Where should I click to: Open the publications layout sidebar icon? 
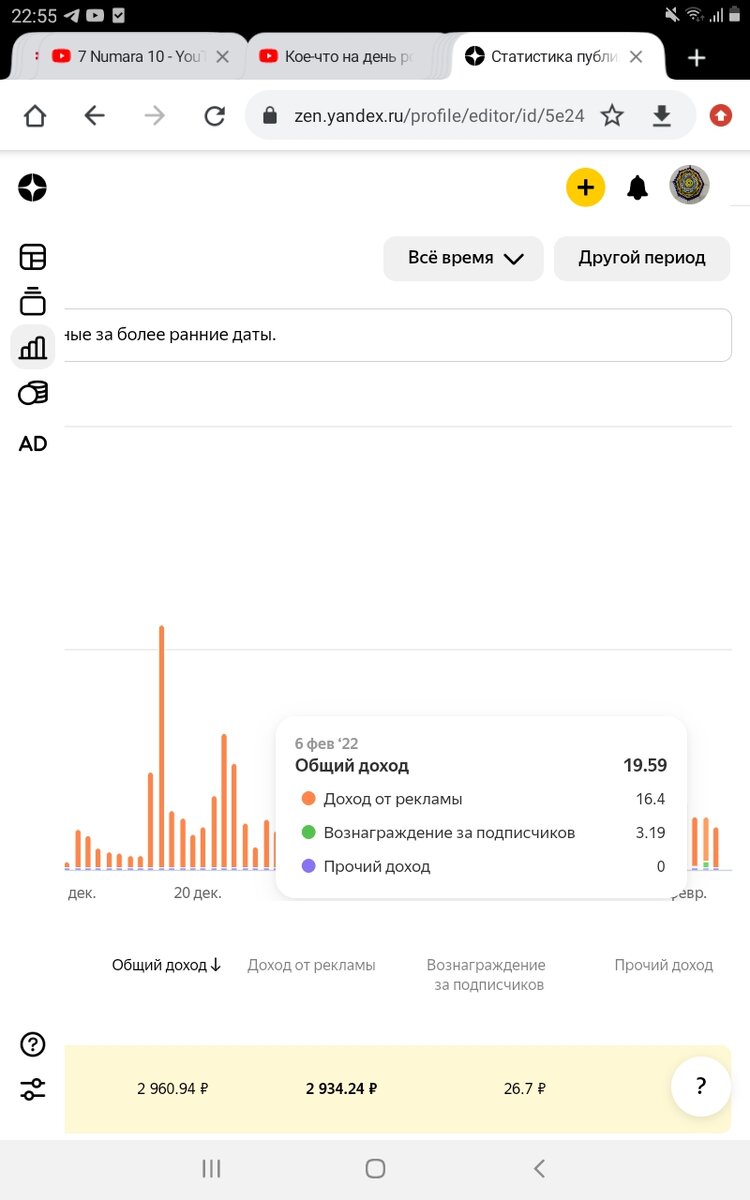32,257
